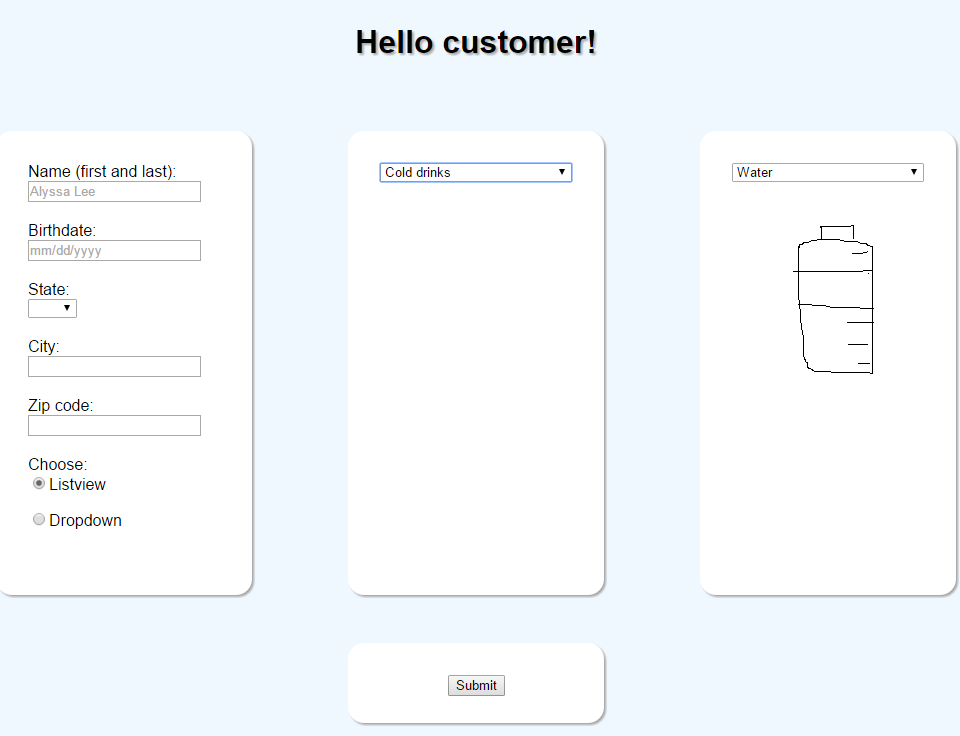This screenshot has height=736, width=960.
Task: Click into the City text box
Action: [x=114, y=367]
